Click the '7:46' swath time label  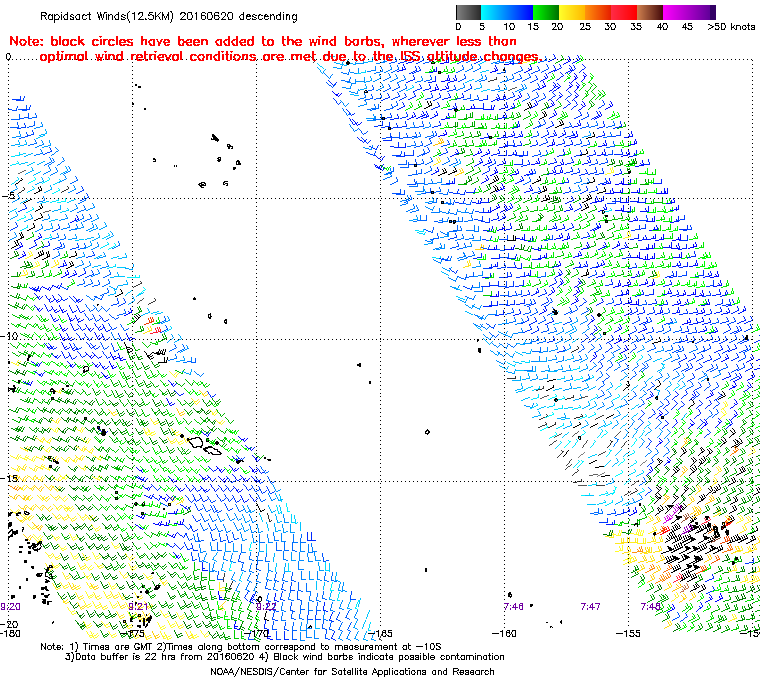pyautogui.click(x=513, y=606)
